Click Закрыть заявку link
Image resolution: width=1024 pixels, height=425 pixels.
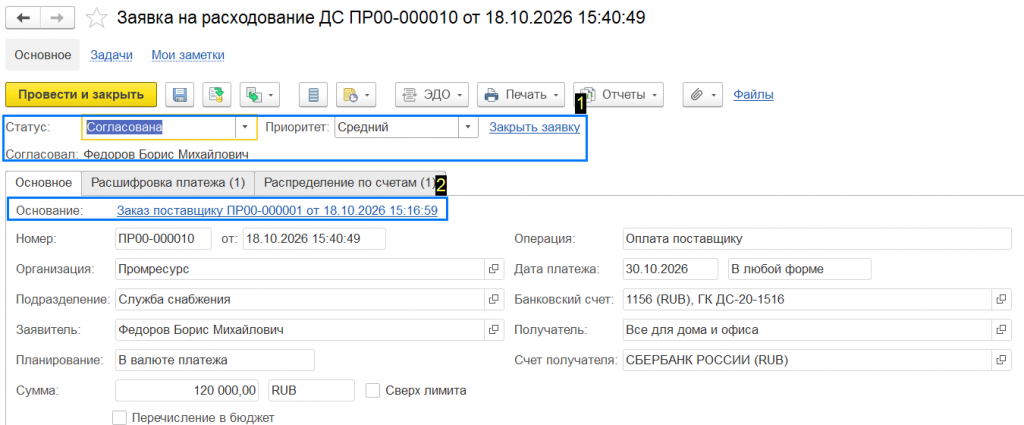(535, 127)
